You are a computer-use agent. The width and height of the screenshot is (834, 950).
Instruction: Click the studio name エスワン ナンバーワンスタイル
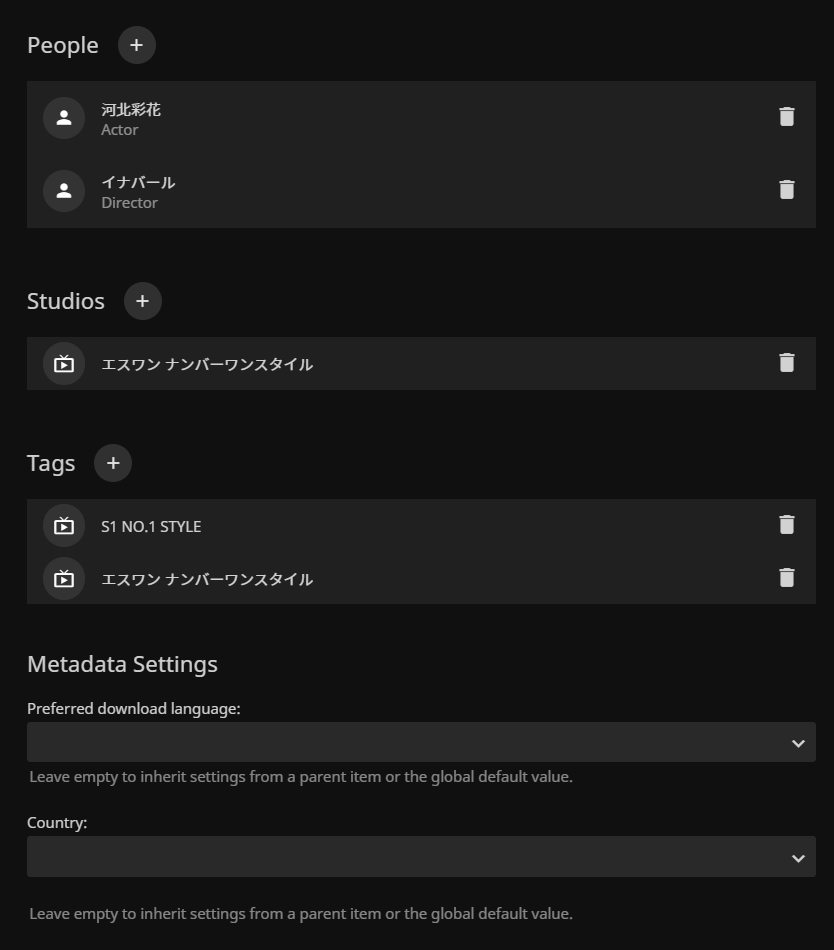[207, 364]
